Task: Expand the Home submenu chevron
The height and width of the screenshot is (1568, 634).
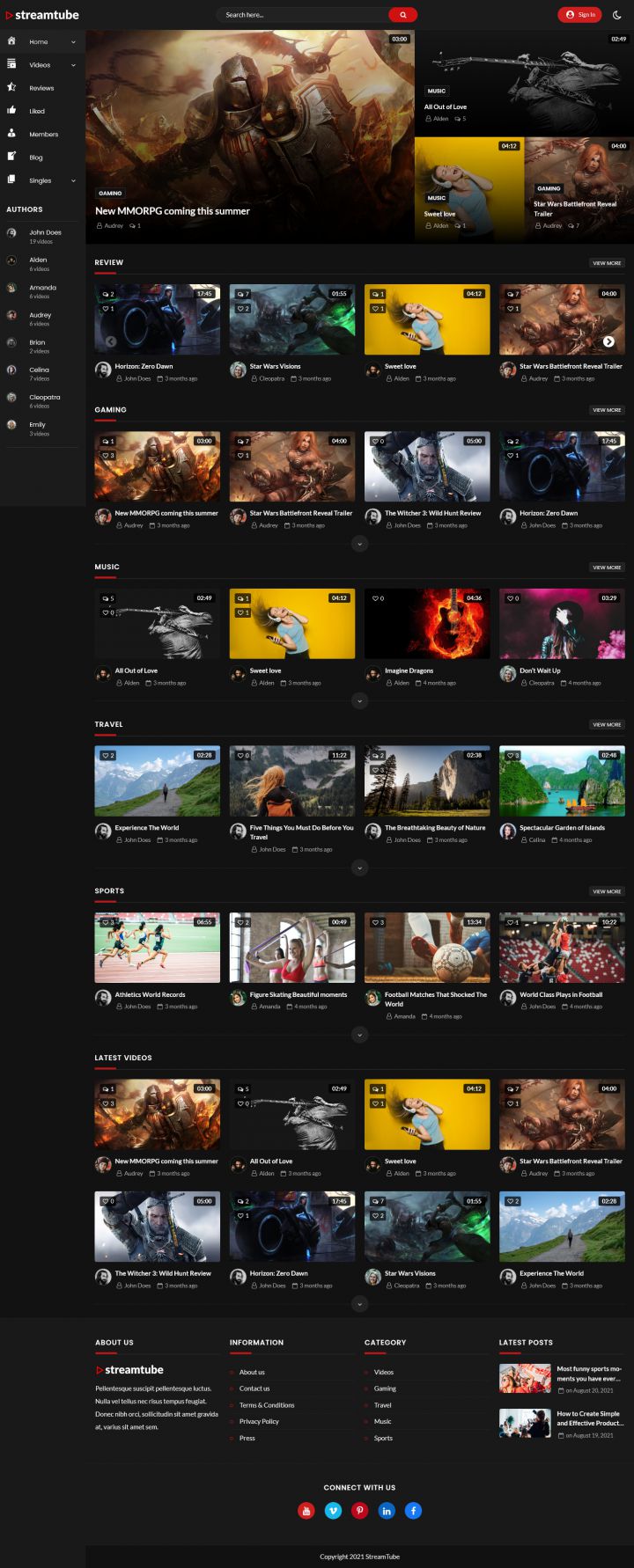Action: pyautogui.click(x=73, y=42)
